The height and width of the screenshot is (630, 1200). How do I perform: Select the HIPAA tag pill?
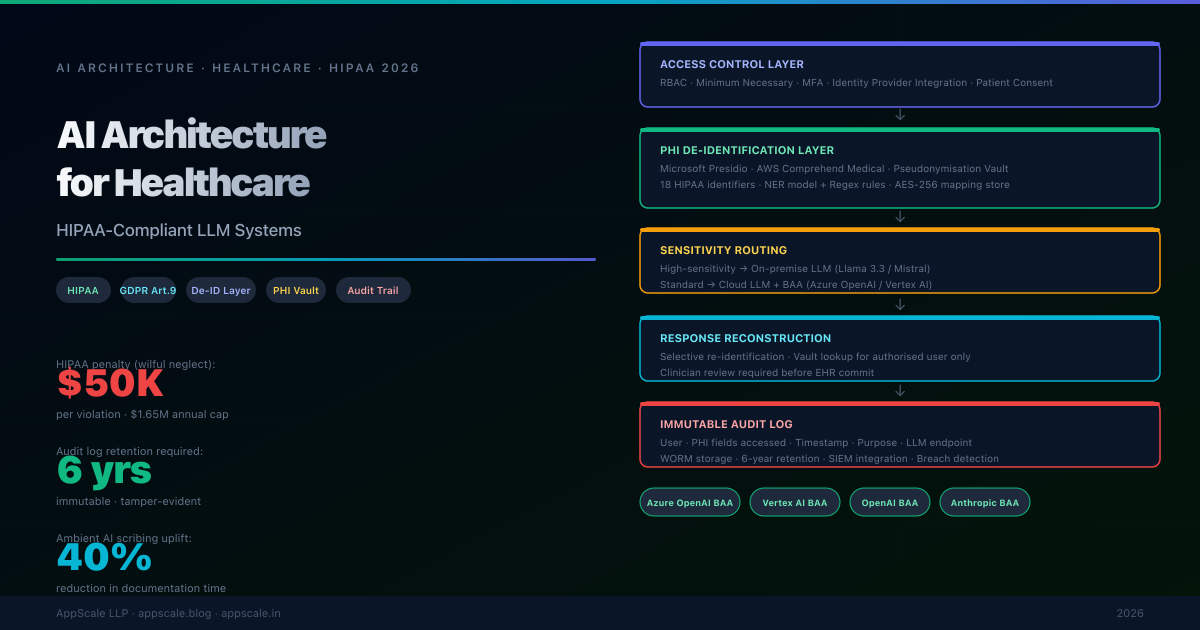[x=83, y=290]
